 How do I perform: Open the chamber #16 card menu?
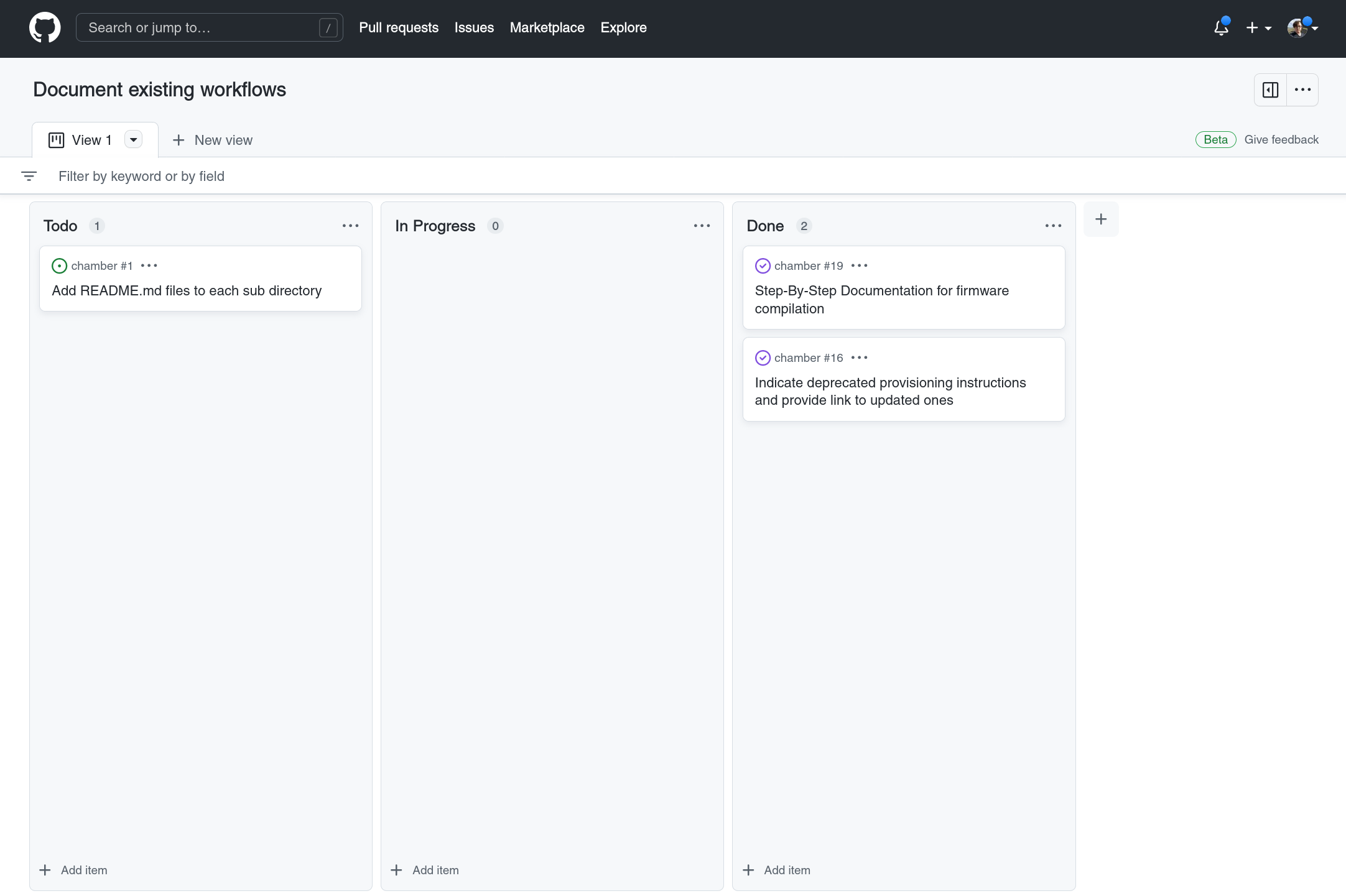(x=859, y=358)
